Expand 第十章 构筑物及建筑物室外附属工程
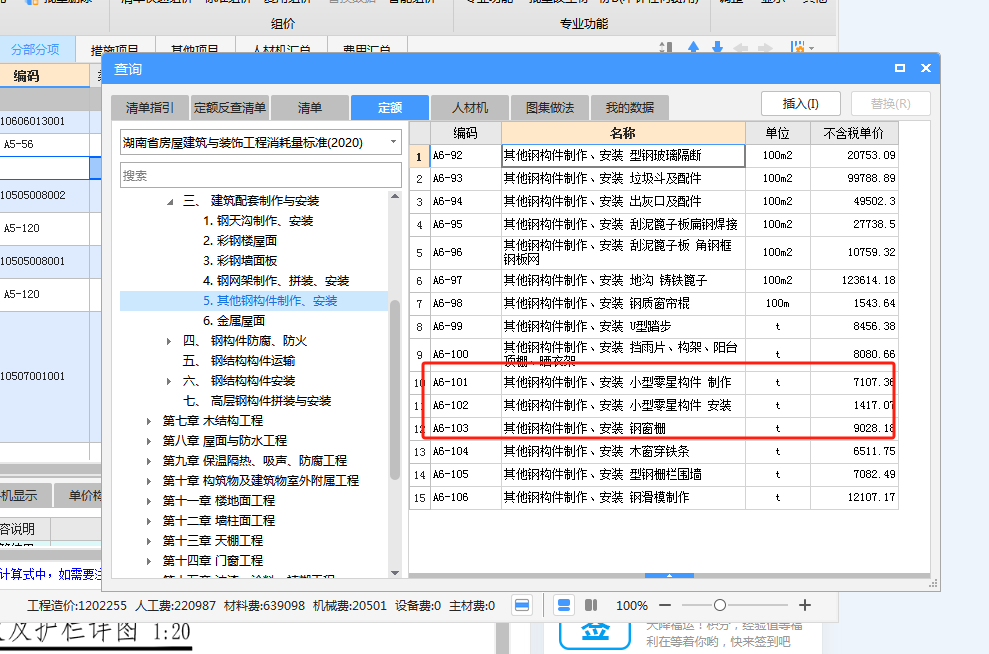 point(148,481)
